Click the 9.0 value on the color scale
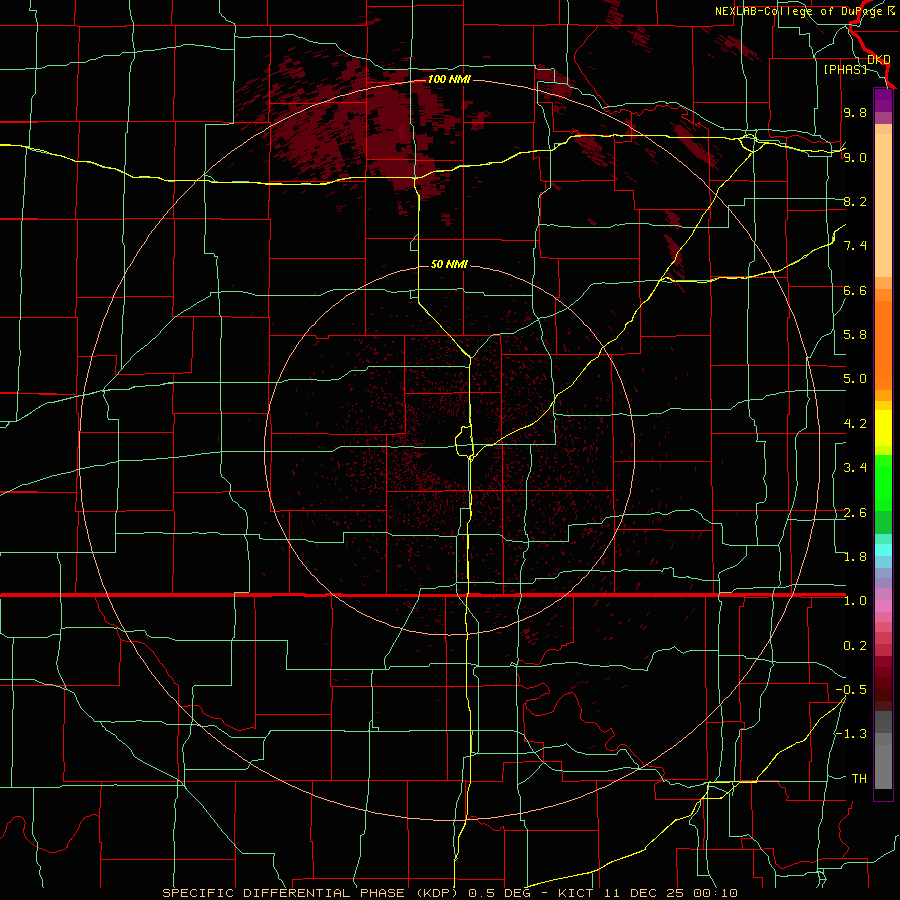The width and height of the screenshot is (900, 900). (855, 157)
